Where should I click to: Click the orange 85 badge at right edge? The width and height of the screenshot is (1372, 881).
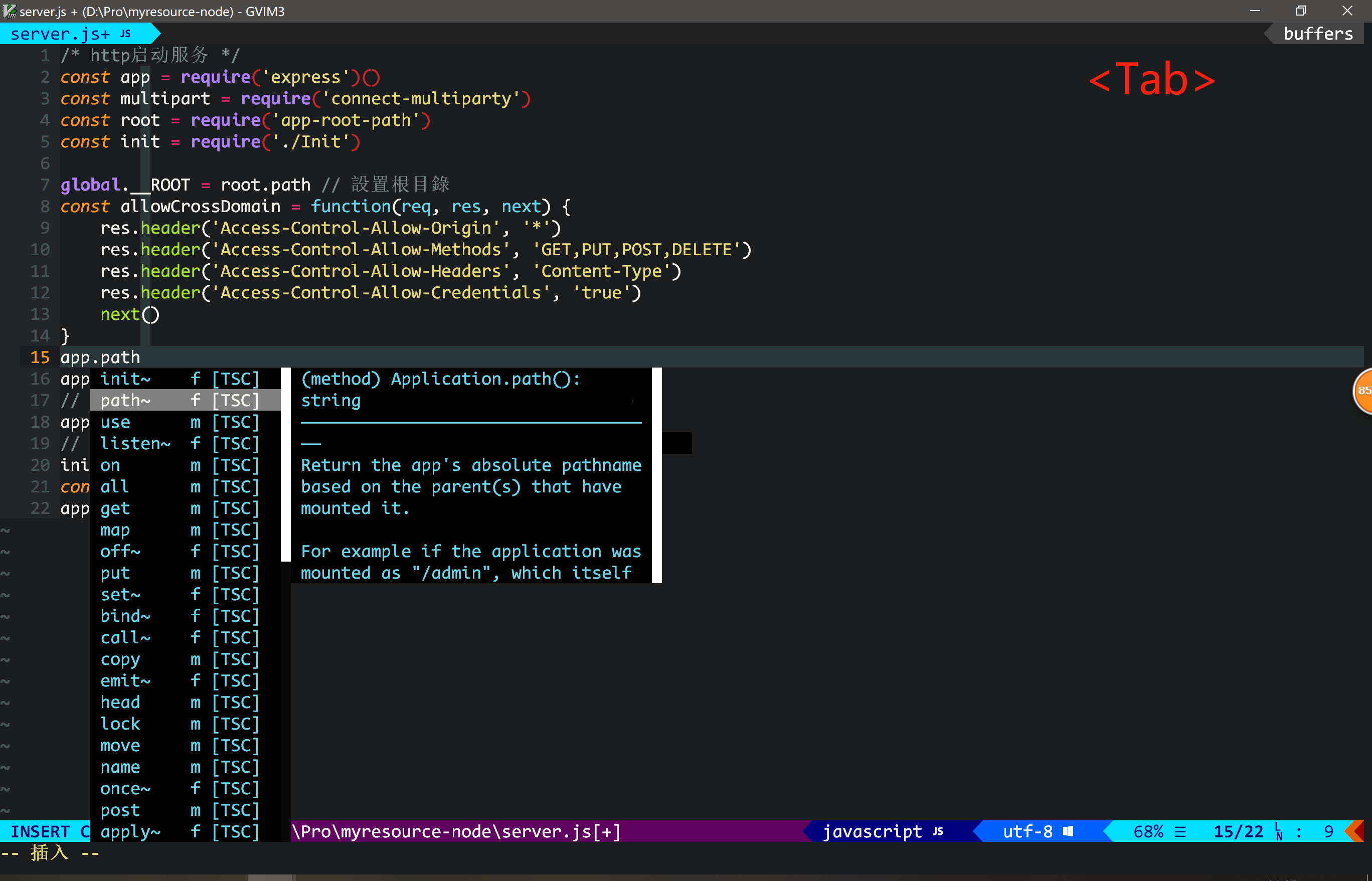coord(1363,391)
